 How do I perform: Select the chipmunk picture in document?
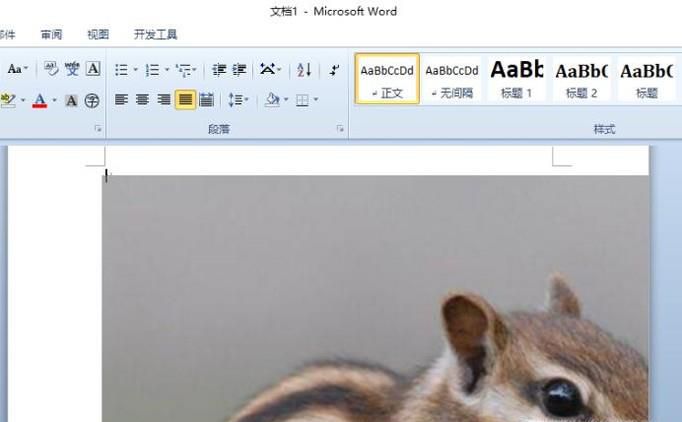click(375, 298)
